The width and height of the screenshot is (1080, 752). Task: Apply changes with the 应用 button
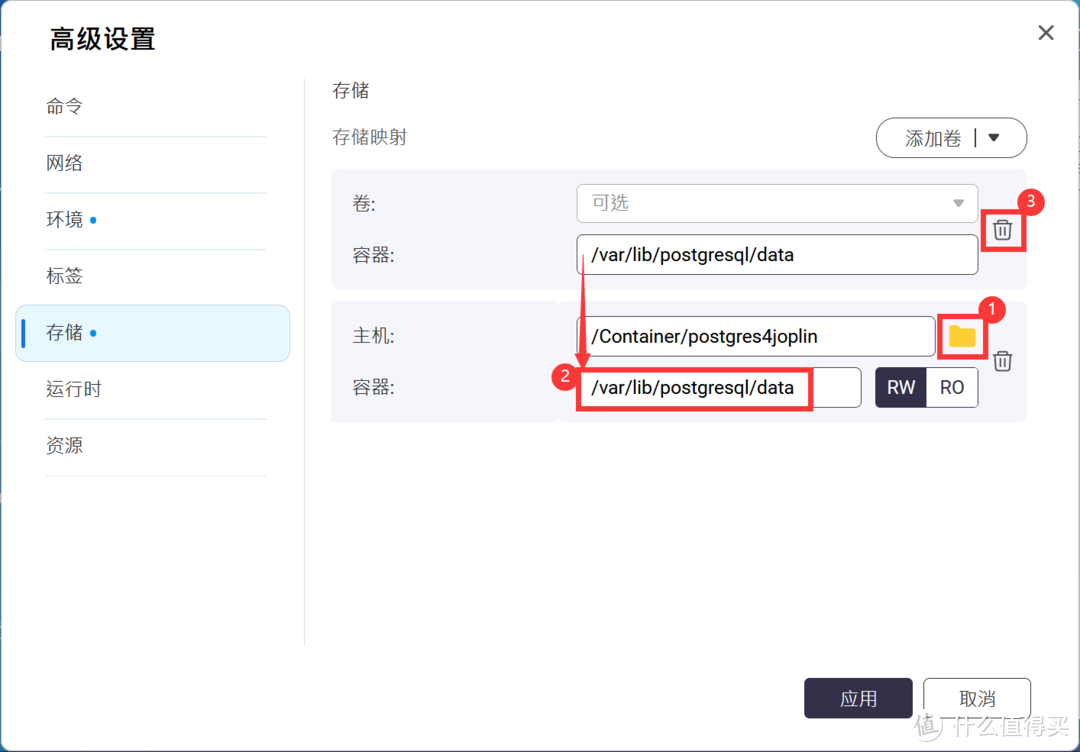[x=858, y=698]
